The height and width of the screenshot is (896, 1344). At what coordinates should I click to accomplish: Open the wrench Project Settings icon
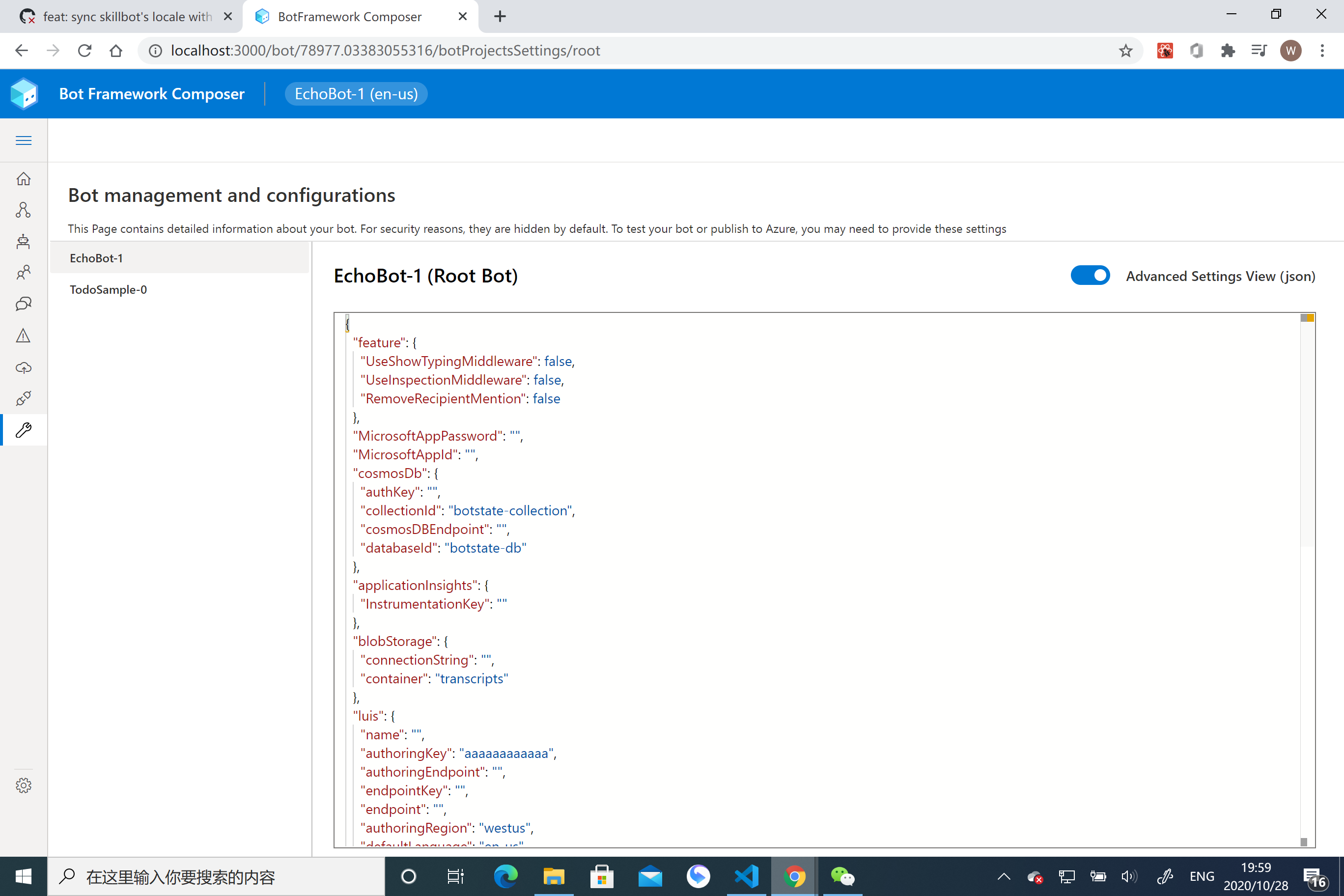24,430
